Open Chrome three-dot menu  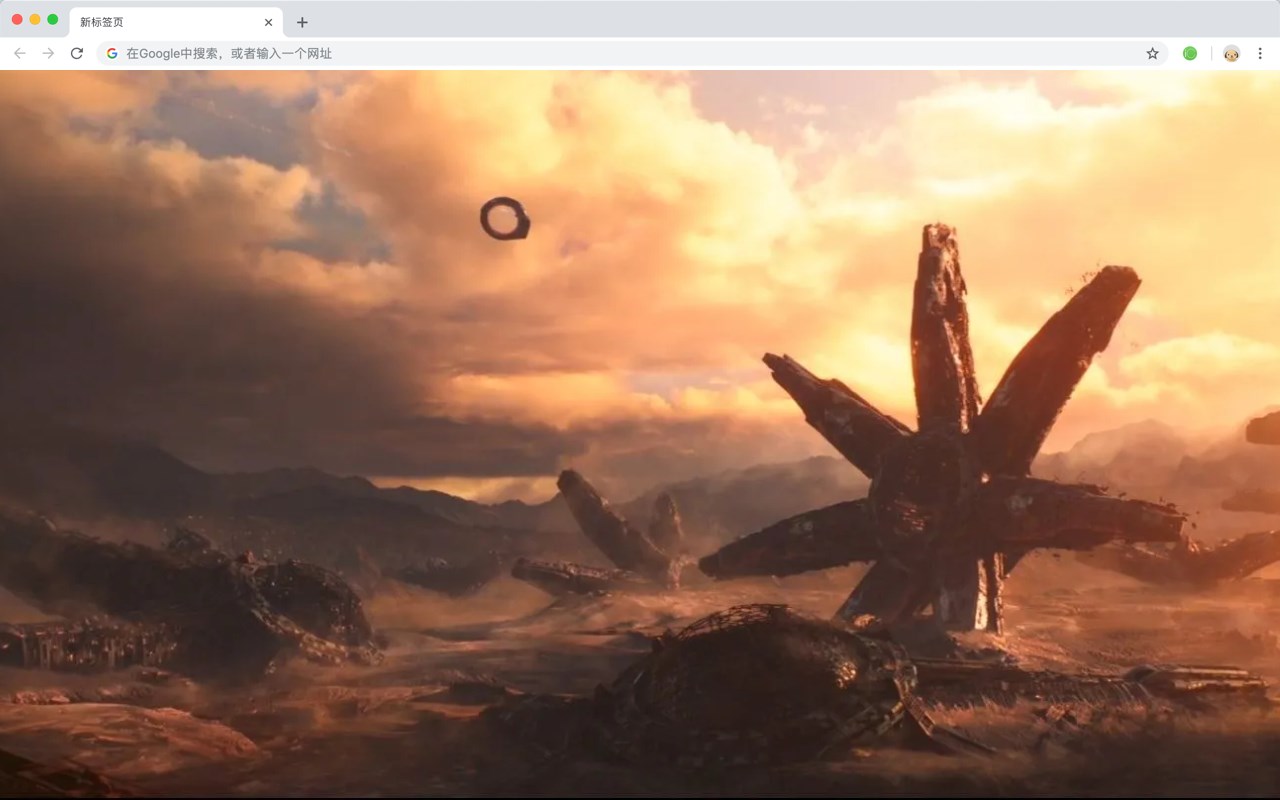pos(1260,53)
